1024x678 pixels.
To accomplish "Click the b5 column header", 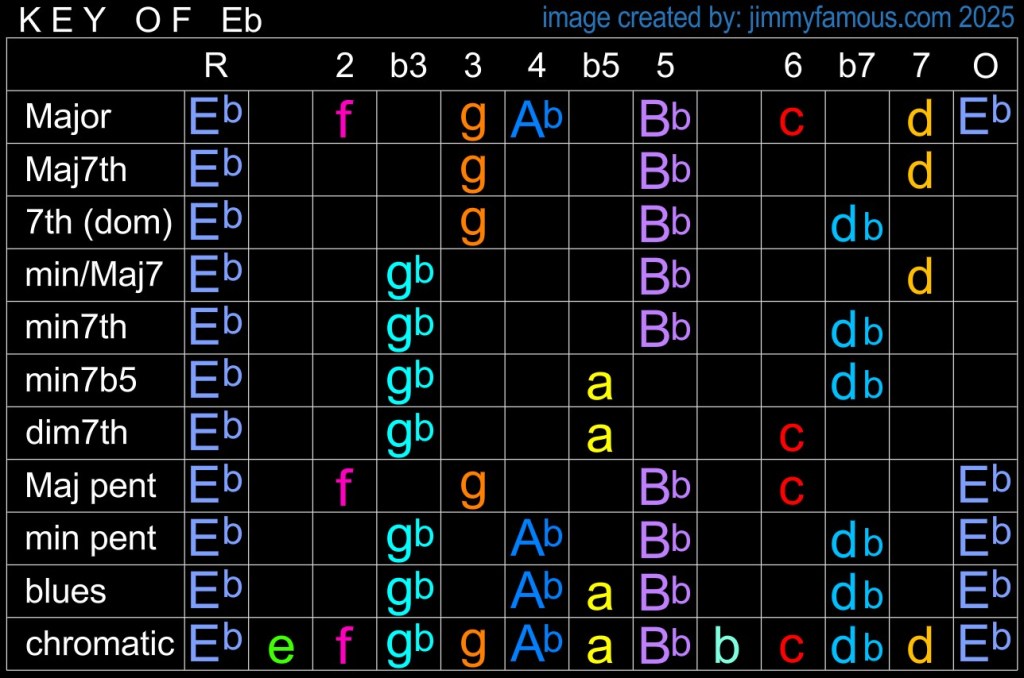I will pos(601,66).
